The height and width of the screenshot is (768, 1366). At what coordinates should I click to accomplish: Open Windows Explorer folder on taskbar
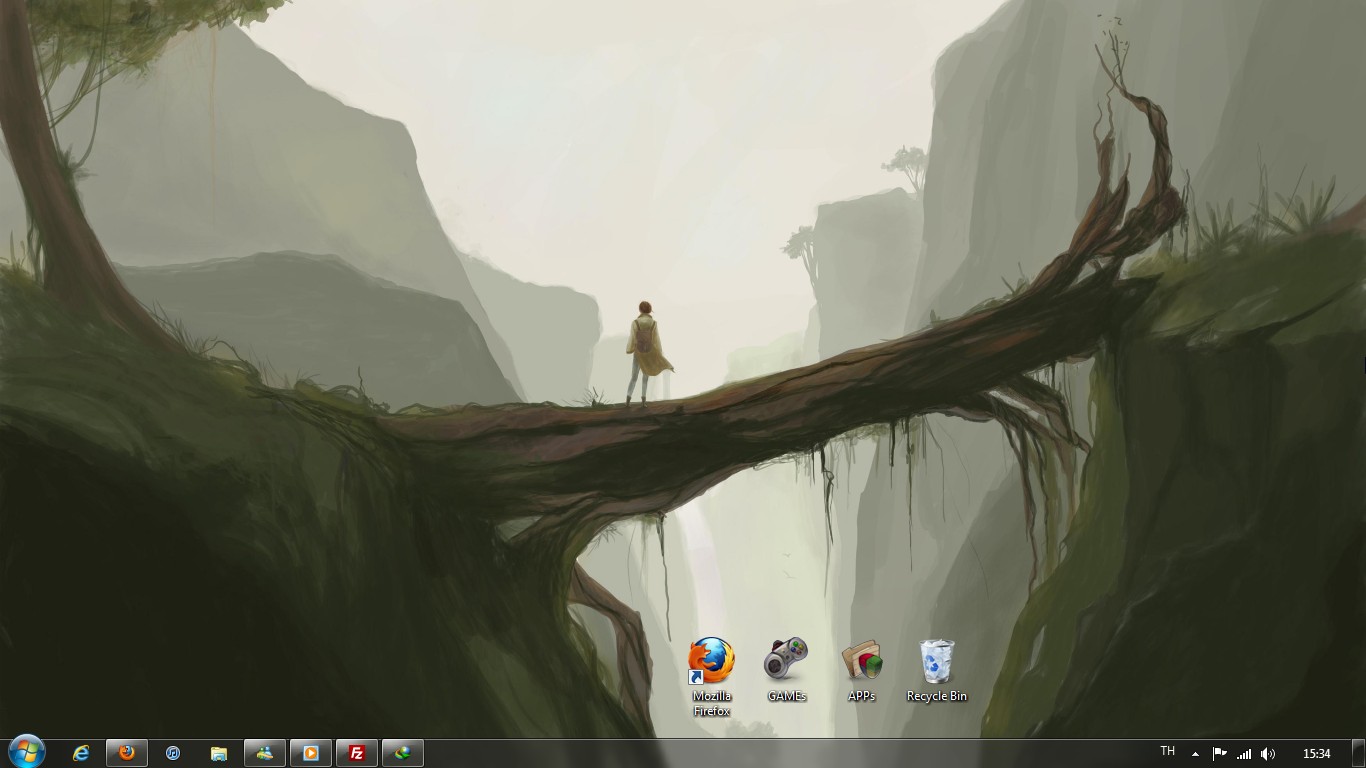(x=219, y=753)
